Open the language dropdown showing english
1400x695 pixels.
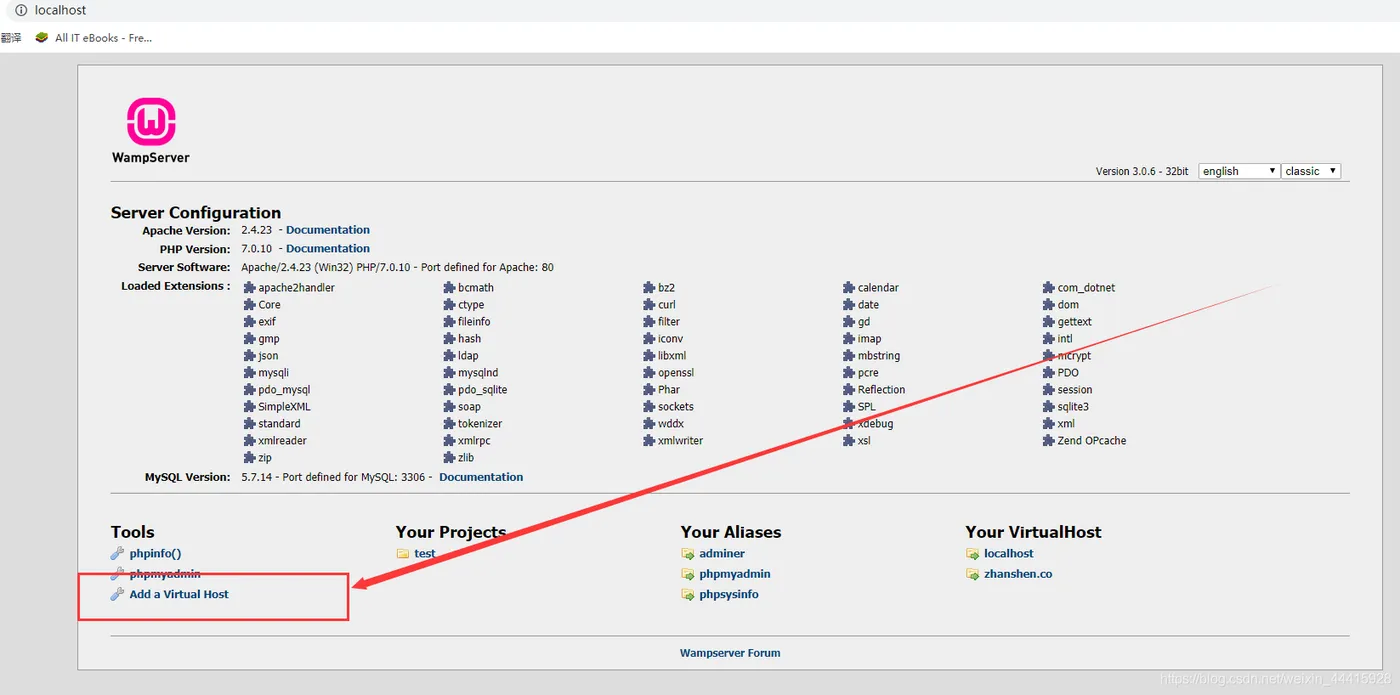coord(1239,171)
